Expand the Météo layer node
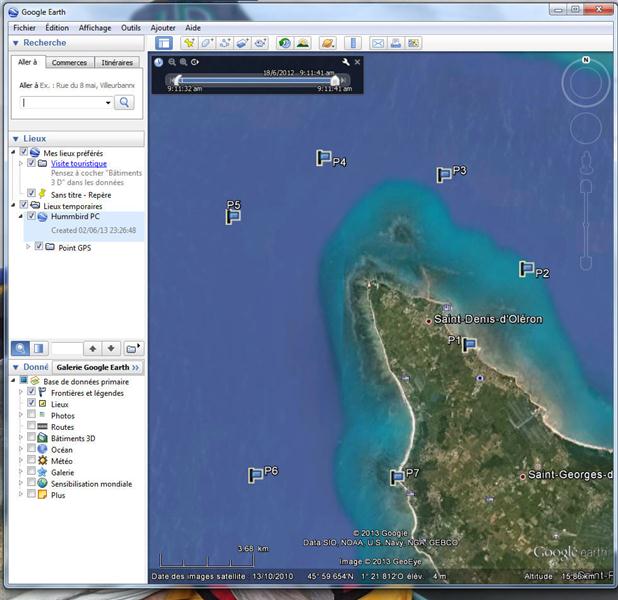The width and height of the screenshot is (618, 600). [x=20, y=460]
